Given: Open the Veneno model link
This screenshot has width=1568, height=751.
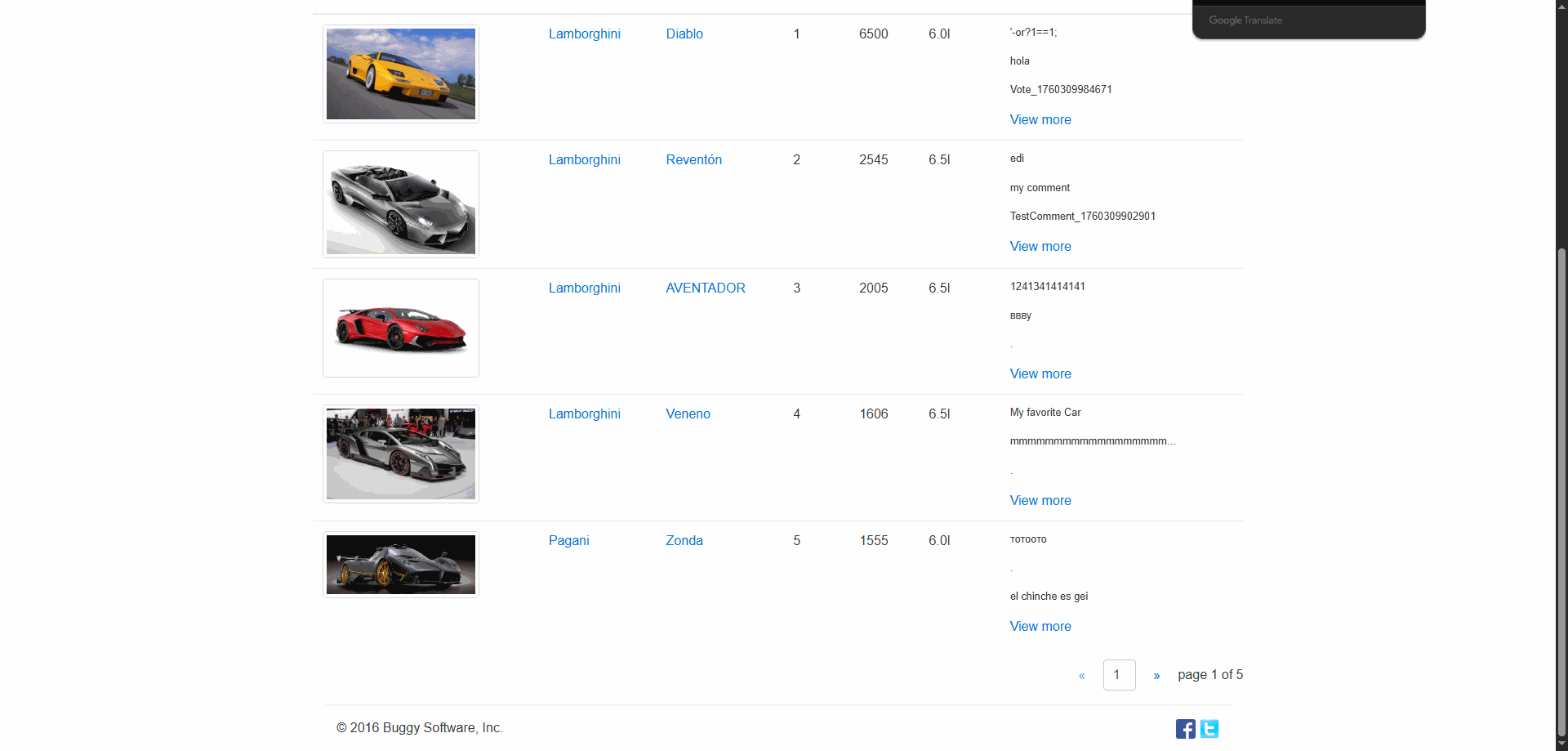Looking at the screenshot, I should pyautogui.click(x=688, y=414).
